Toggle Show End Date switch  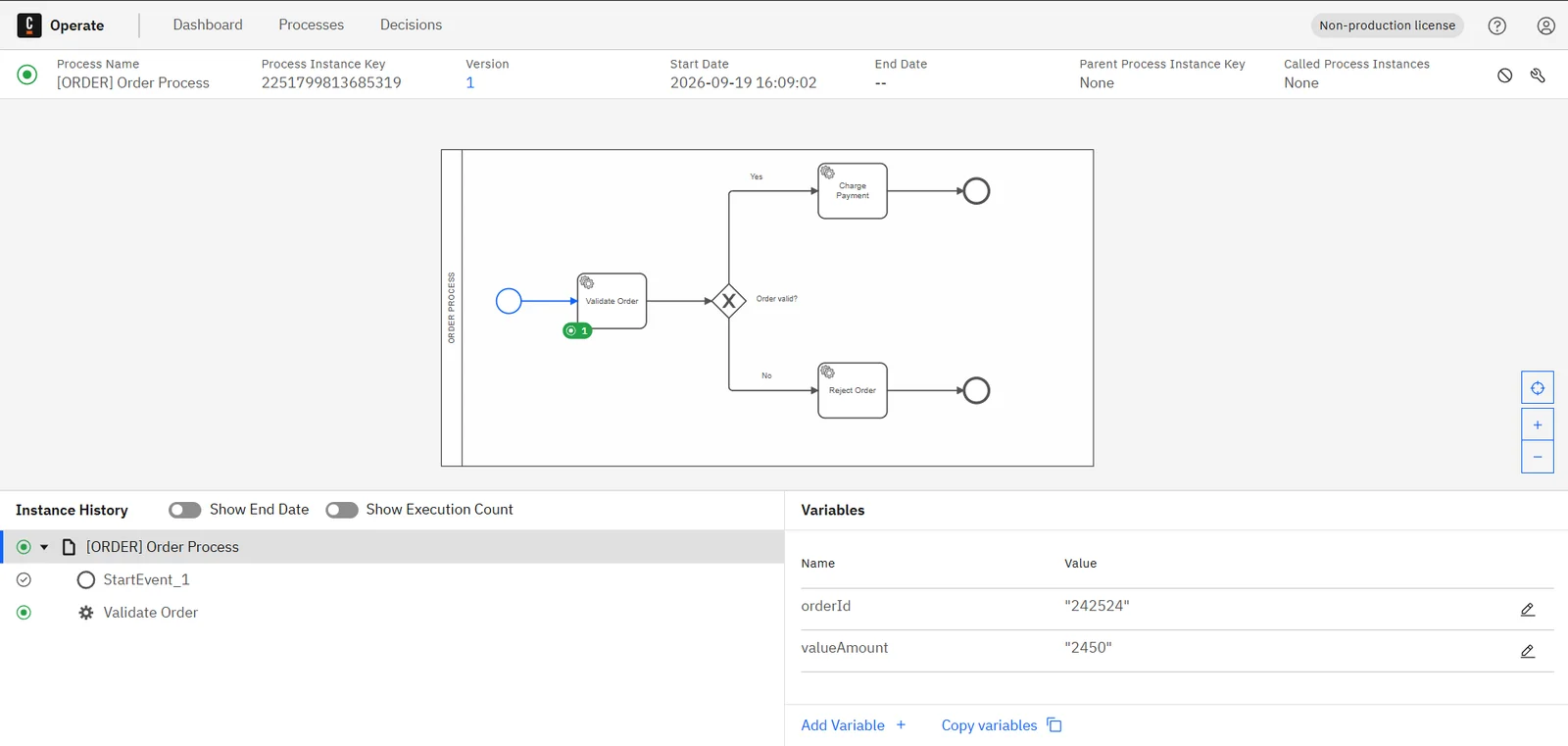pos(184,510)
